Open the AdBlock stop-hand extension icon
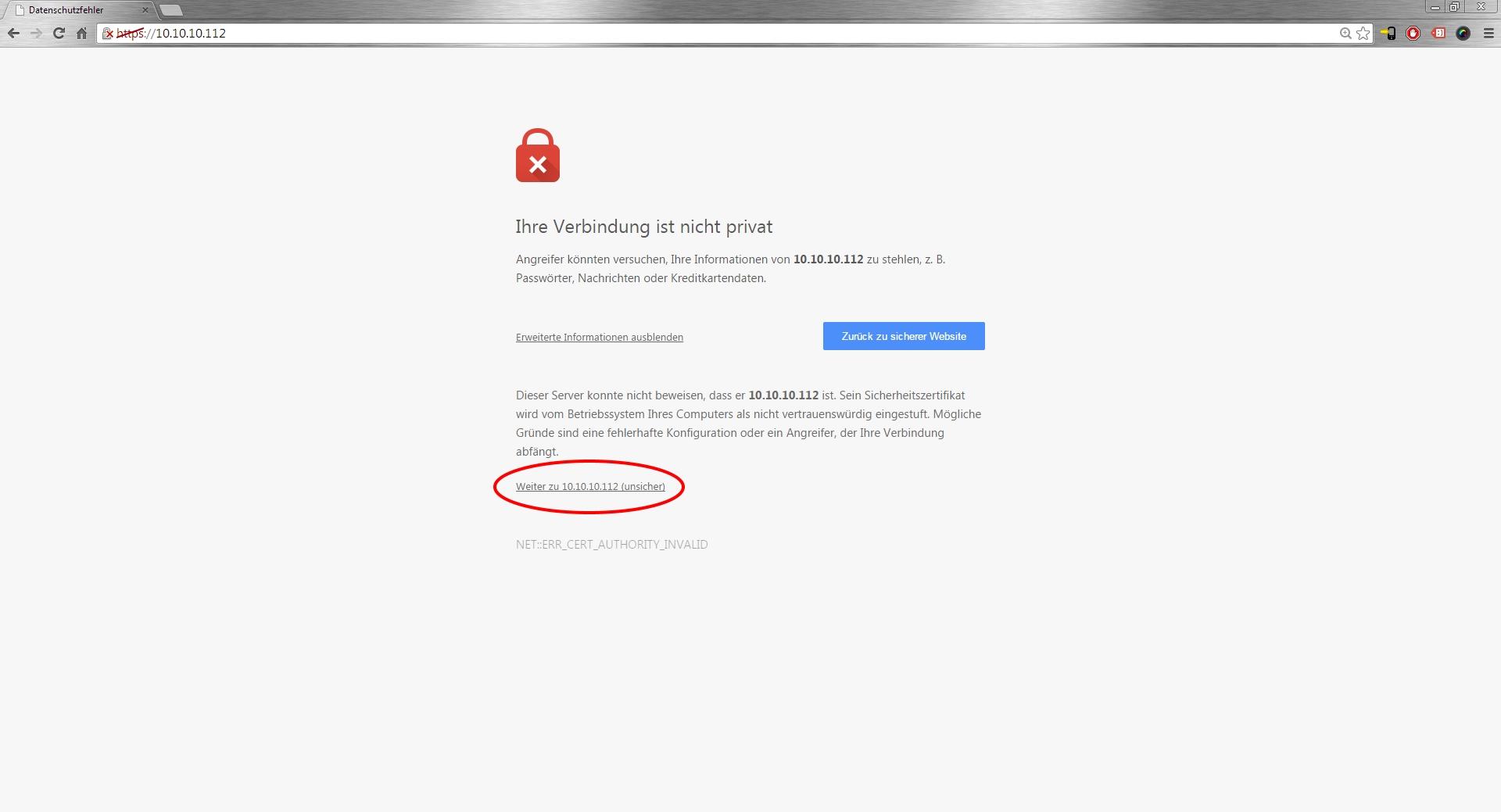This screenshot has width=1501, height=812. pyautogui.click(x=1413, y=33)
